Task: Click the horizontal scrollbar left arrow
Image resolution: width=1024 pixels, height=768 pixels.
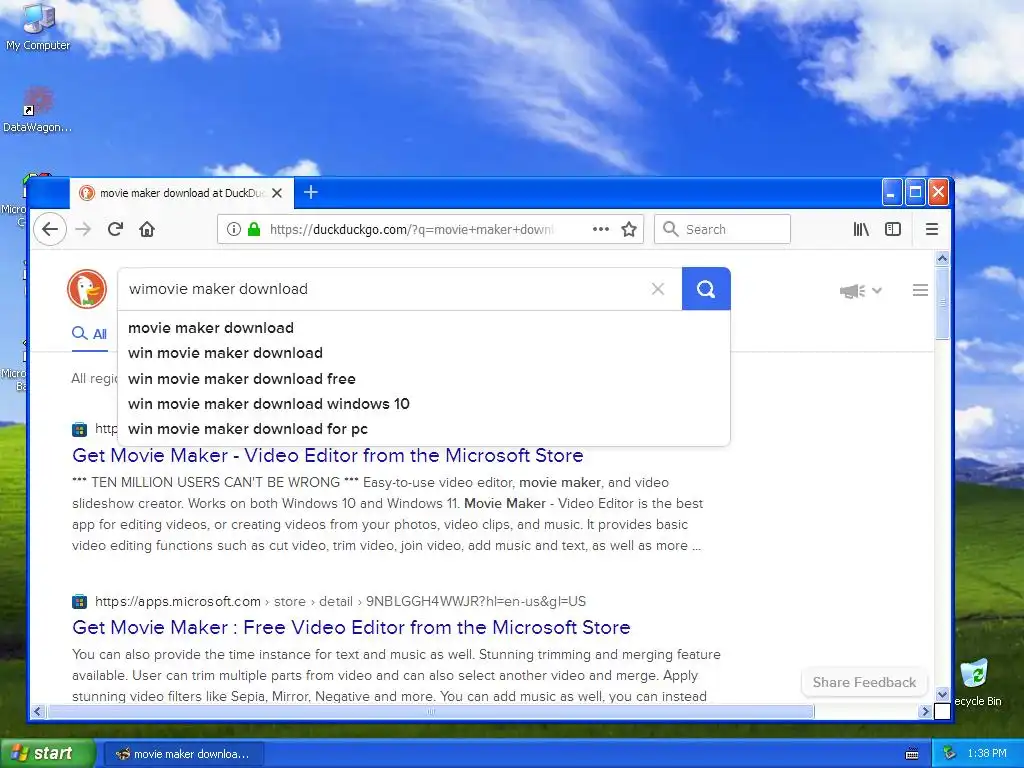Action: click(37, 711)
